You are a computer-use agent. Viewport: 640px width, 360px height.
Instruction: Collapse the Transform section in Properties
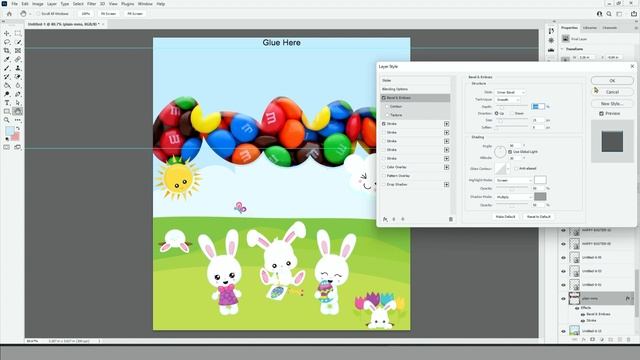click(562, 49)
